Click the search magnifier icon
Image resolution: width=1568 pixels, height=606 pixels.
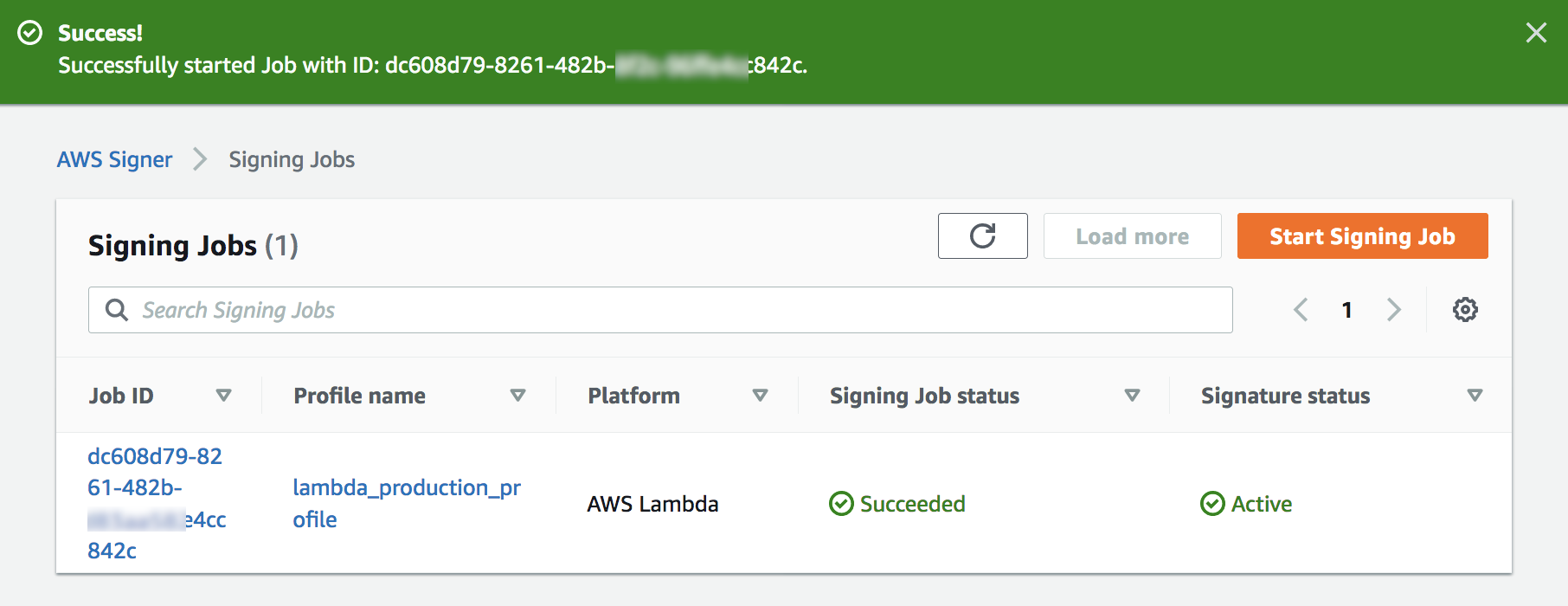point(117,310)
